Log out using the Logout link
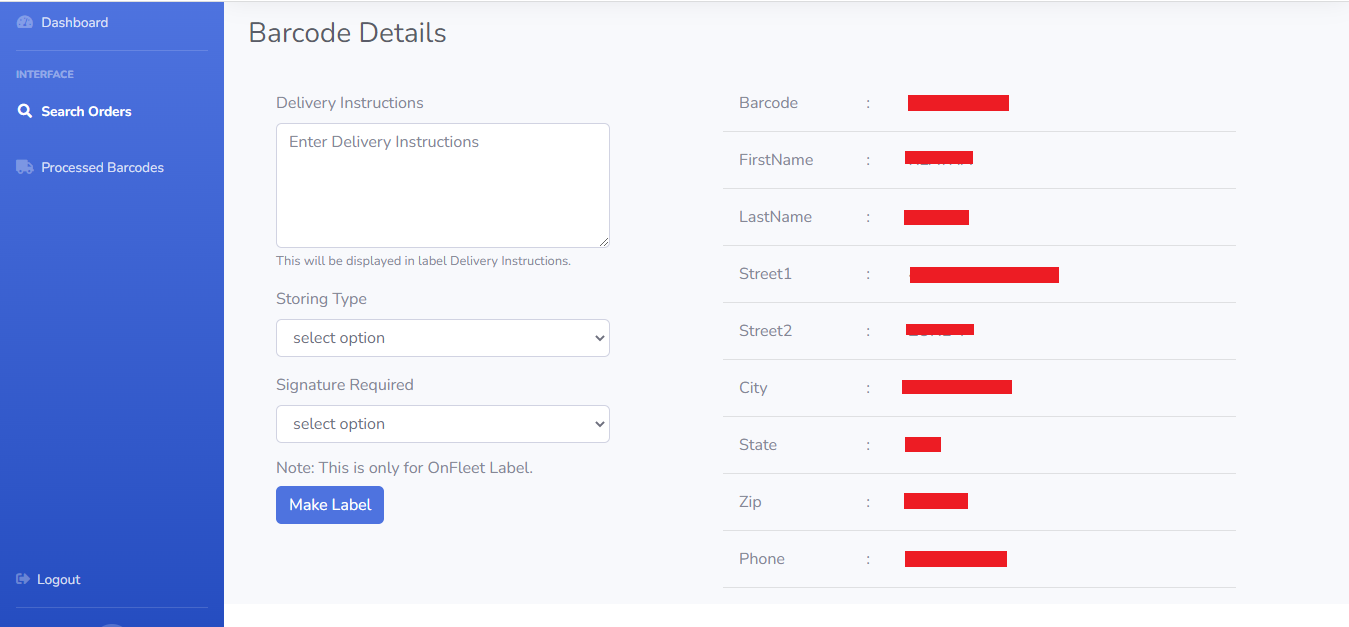1349x627 pixels. tap(49, 579)
